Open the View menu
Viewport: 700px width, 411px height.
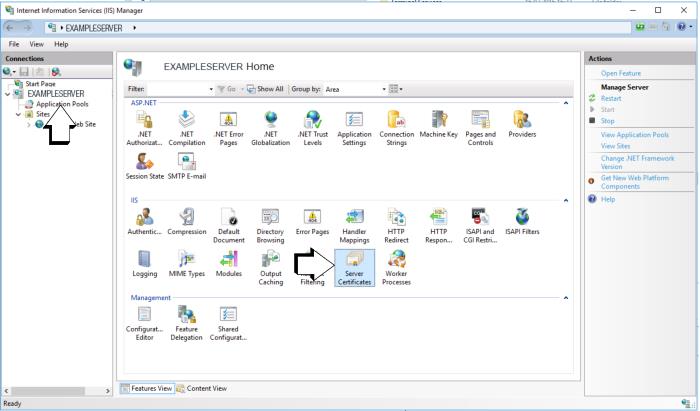(x=36, y=44)
